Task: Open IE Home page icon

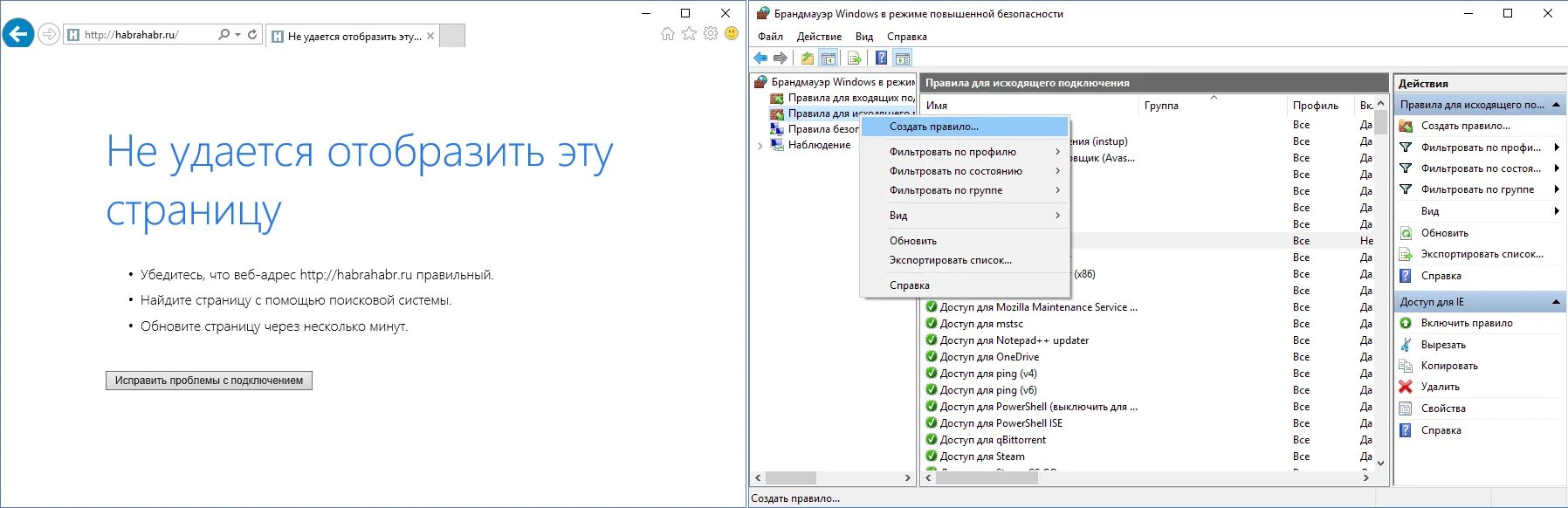Action: [668, 34]
